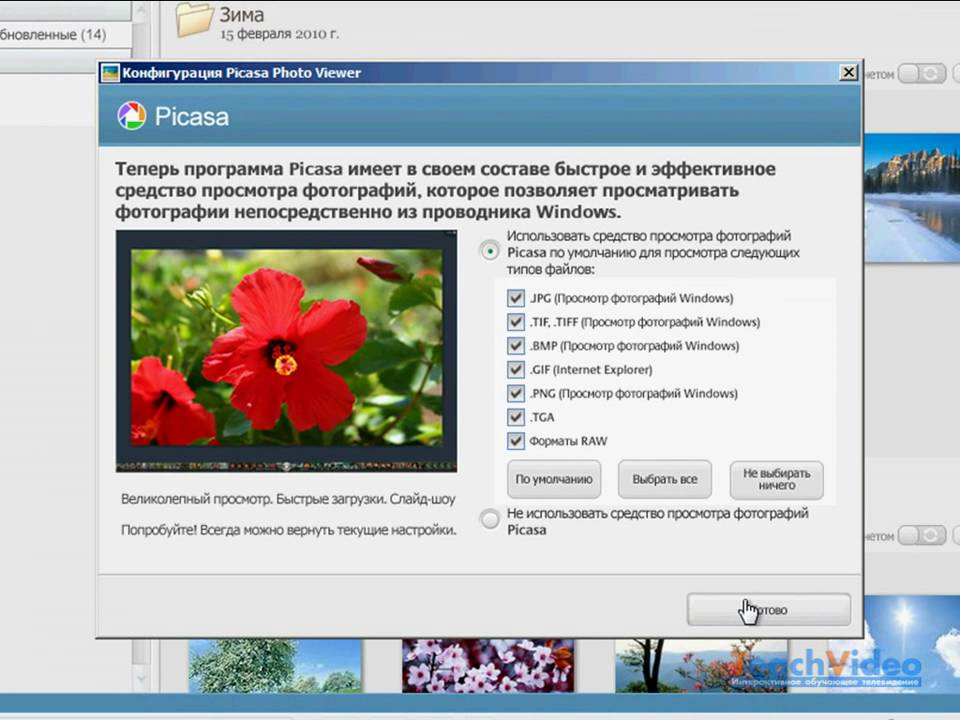The height and width of the screenshot is (720, 960).
Task: Uncheck the Форматы RAW checkbox
Action: pyautogui.click(x=516, y=441)
